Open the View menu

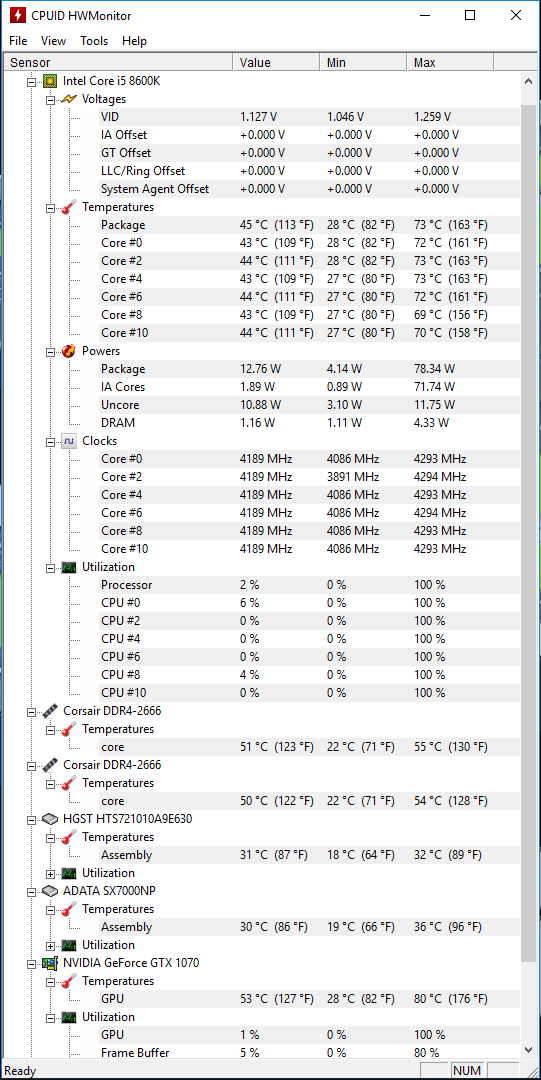[x=53, y=41]
